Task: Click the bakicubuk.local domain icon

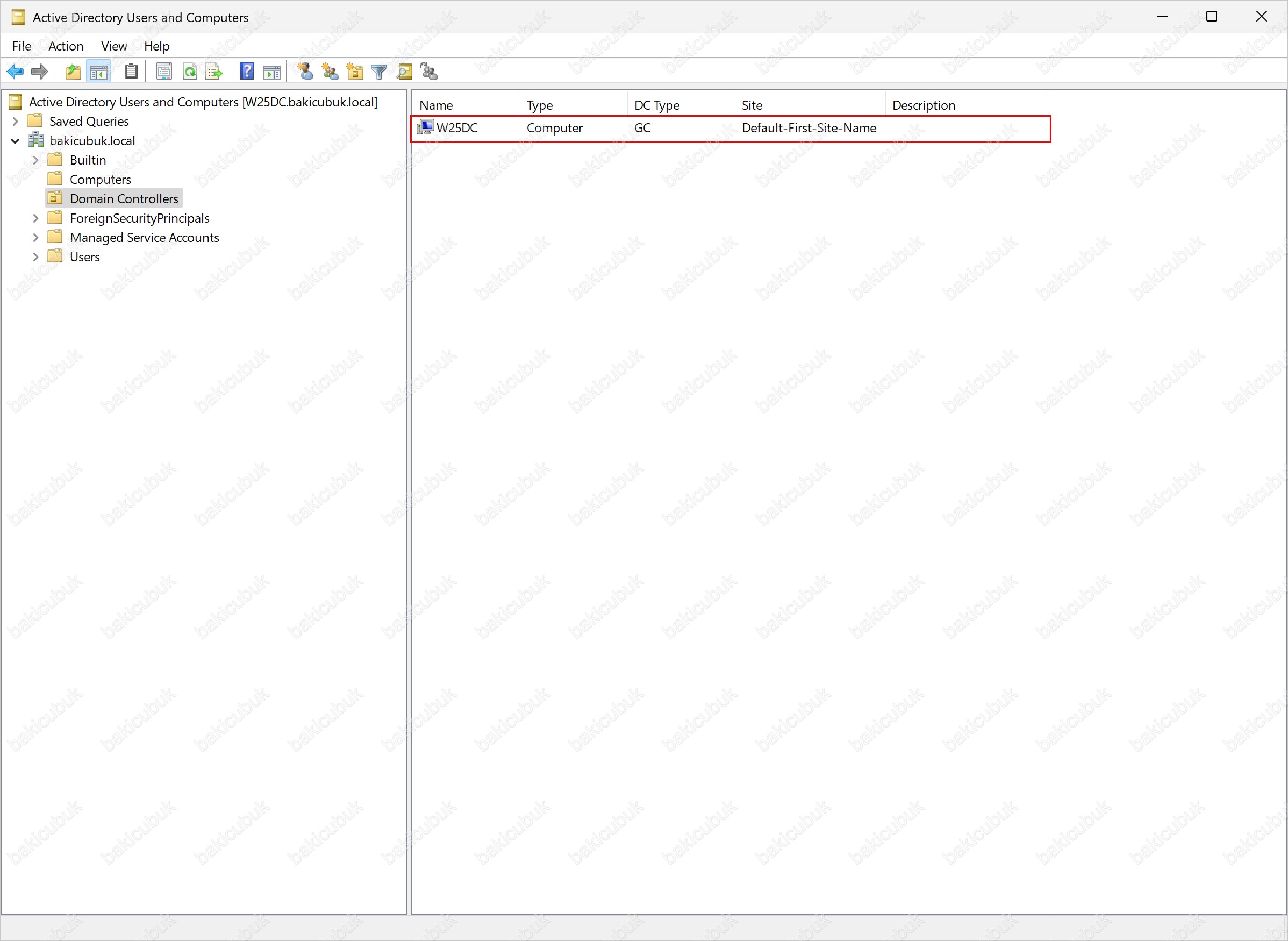Action: coord(36,140)
